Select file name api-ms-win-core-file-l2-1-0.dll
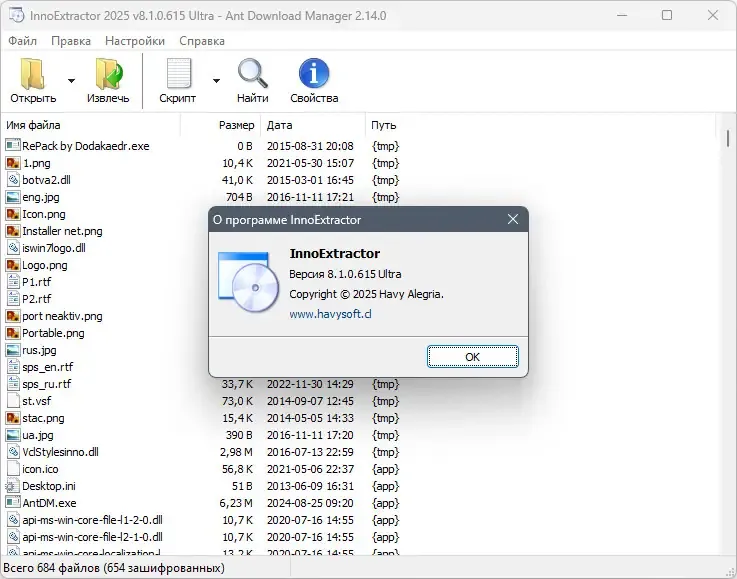This screenshot has width=737, height=579. (93, 537)
